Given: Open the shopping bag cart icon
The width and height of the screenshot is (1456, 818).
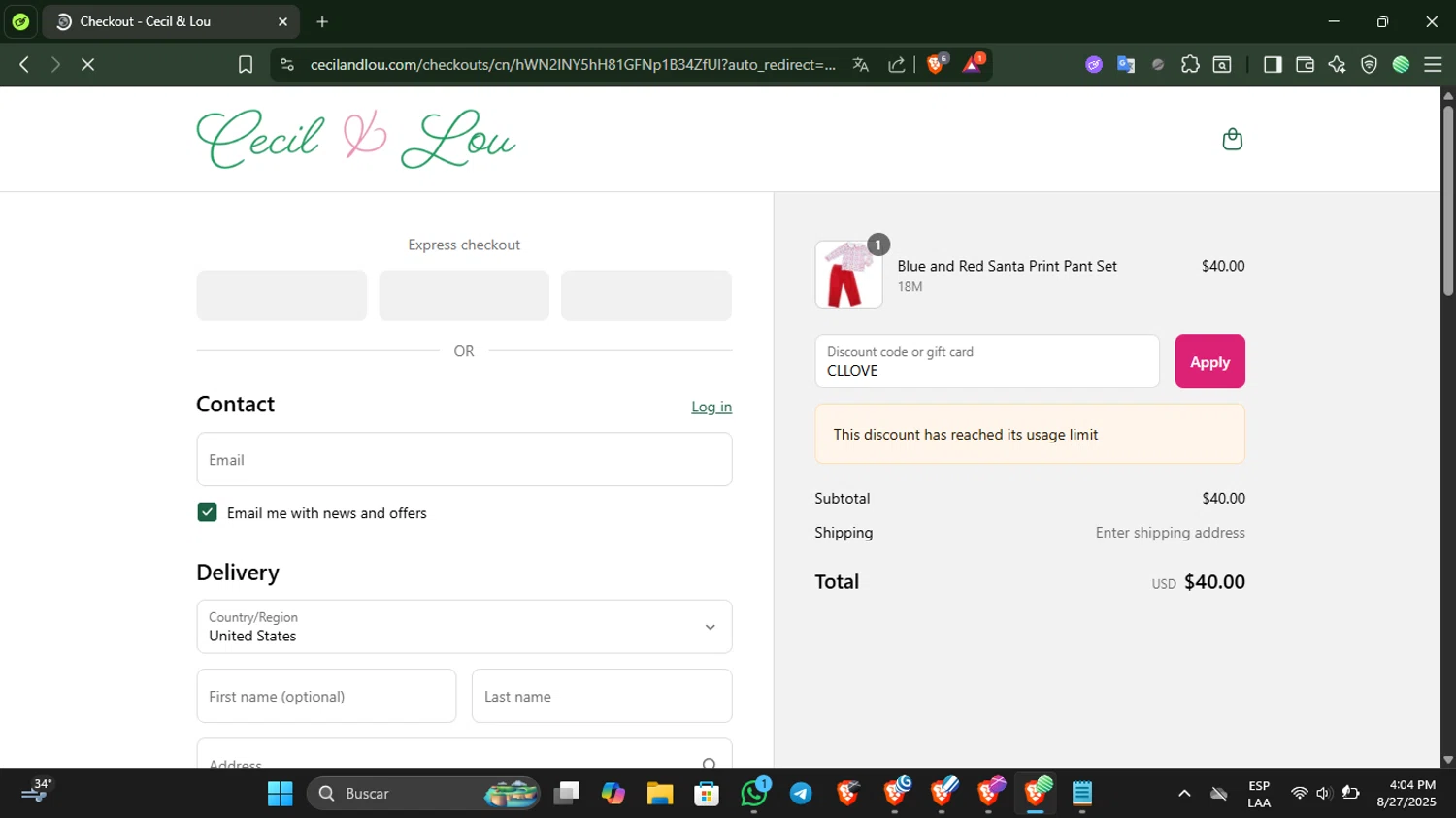Looking at the screenshot, I should 1232,140.
